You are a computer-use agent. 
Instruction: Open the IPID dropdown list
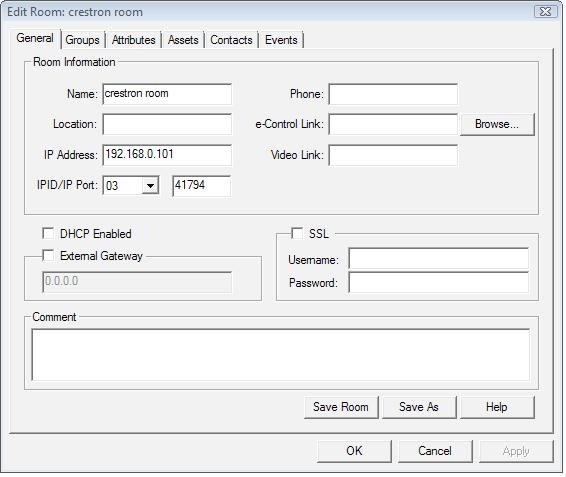[151, 186]
